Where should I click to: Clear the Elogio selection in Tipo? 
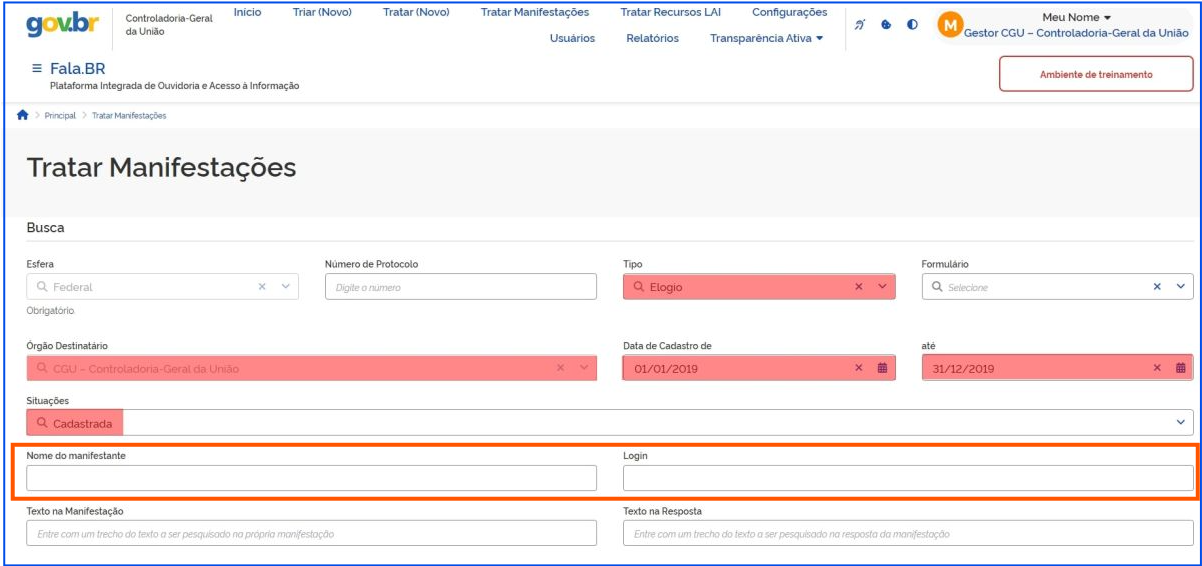858,287
